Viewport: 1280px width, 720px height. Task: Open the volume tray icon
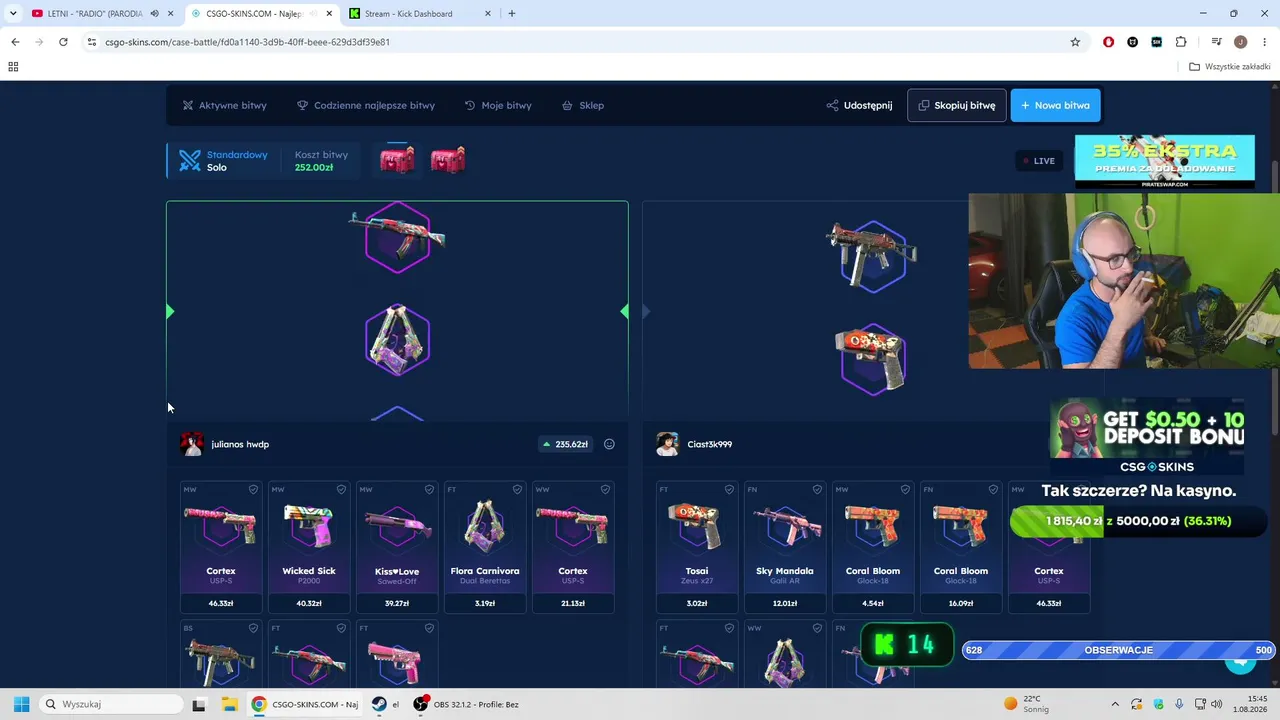(x=1216, y=704)
